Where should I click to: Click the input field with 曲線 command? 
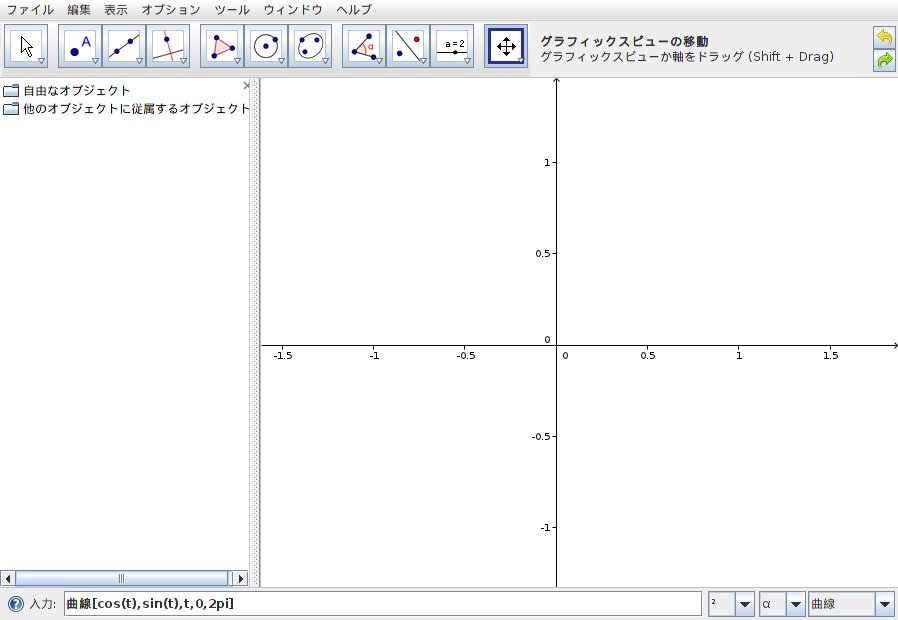(x=383, y=603)
